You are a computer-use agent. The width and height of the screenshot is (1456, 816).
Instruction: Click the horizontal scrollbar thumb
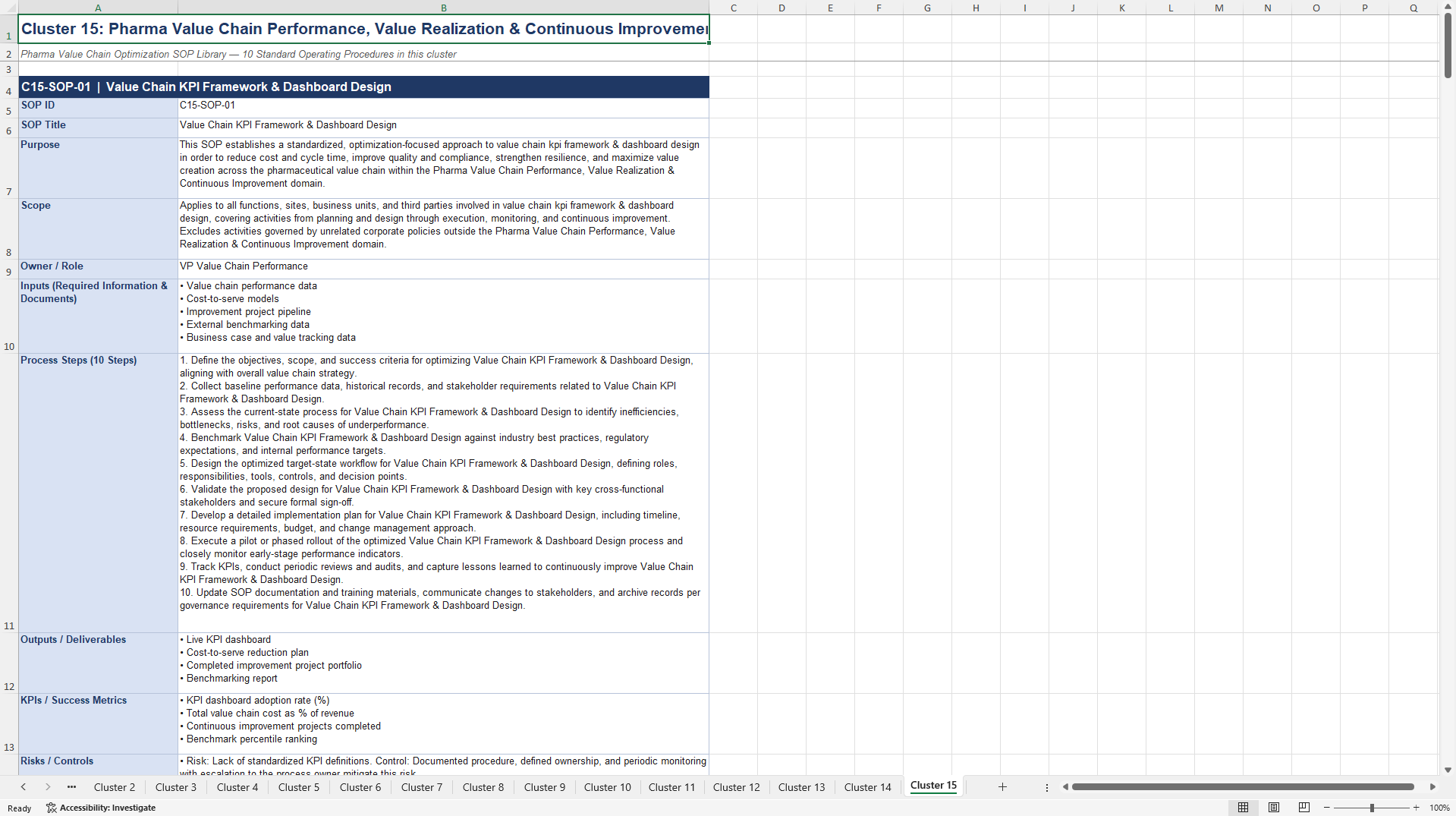(1243, 787)
